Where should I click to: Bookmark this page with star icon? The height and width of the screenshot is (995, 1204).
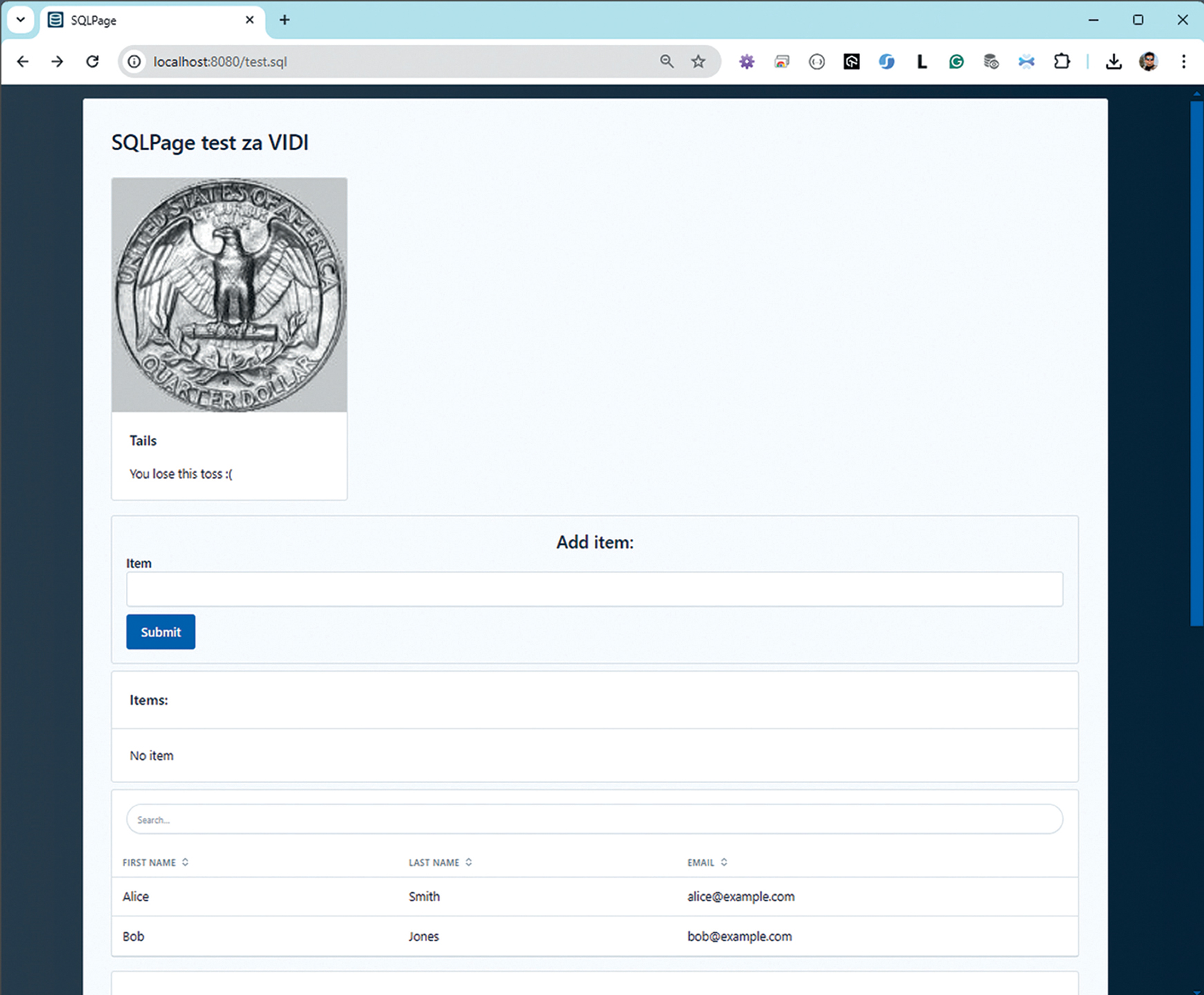tap(698, 61)
